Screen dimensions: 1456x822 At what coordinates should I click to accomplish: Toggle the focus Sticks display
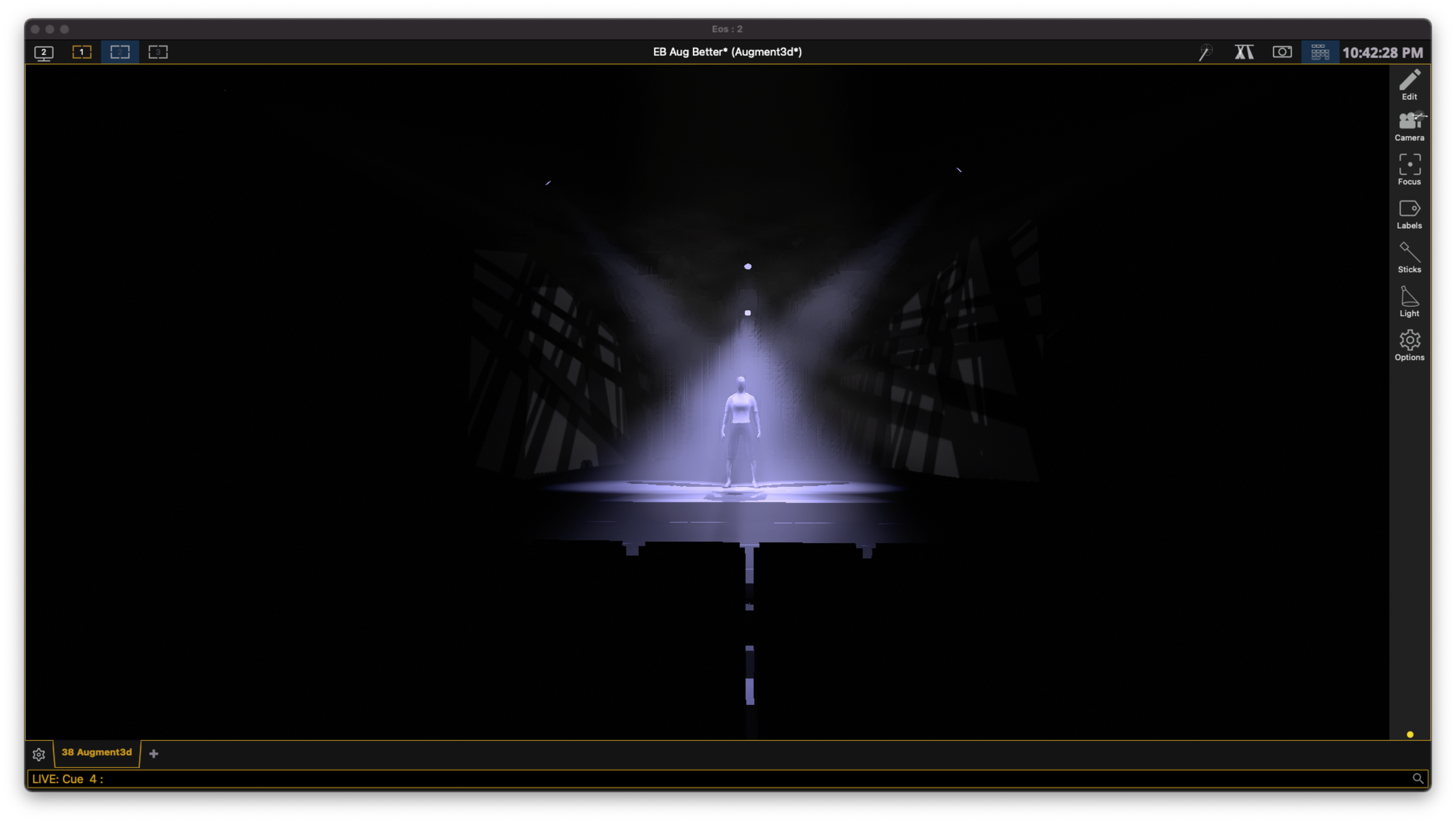click(1409, 257)
